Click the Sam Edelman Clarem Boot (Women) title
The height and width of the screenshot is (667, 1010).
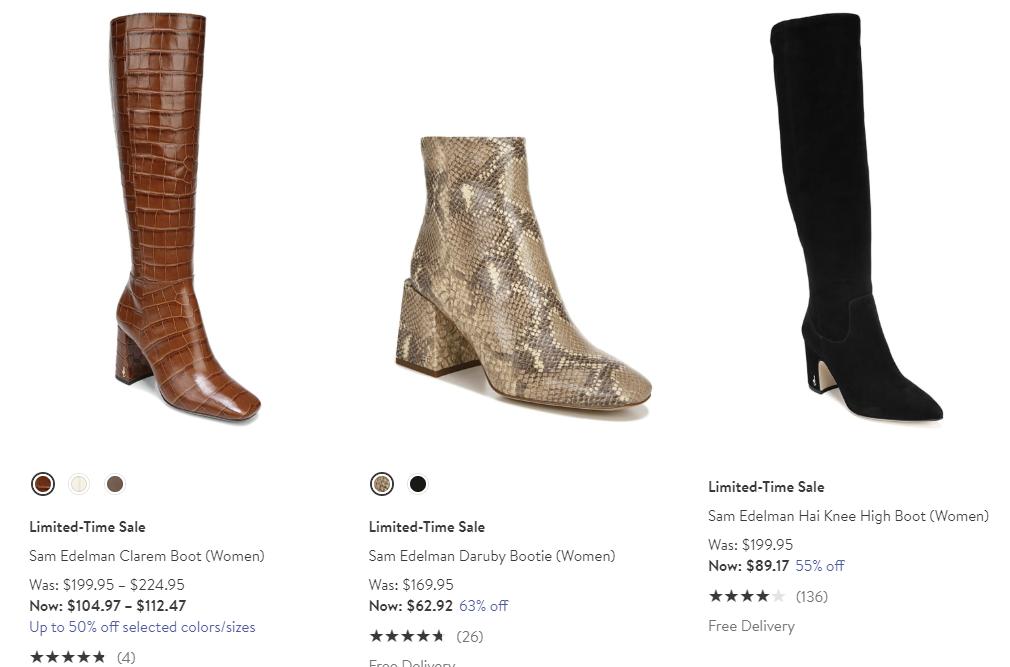point(146,556)
